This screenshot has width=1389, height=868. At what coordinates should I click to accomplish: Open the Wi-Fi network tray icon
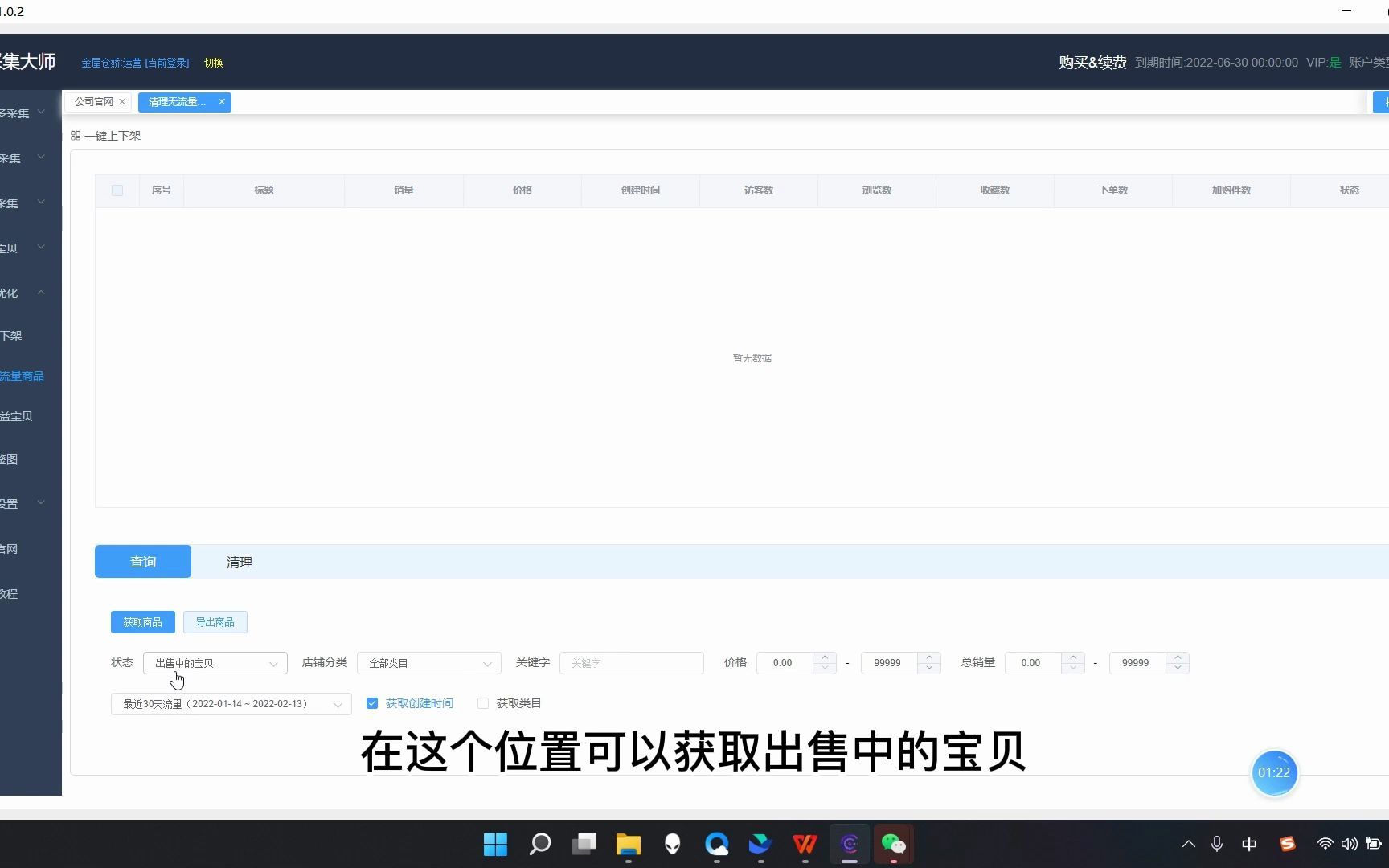[x=1325, y=844]
